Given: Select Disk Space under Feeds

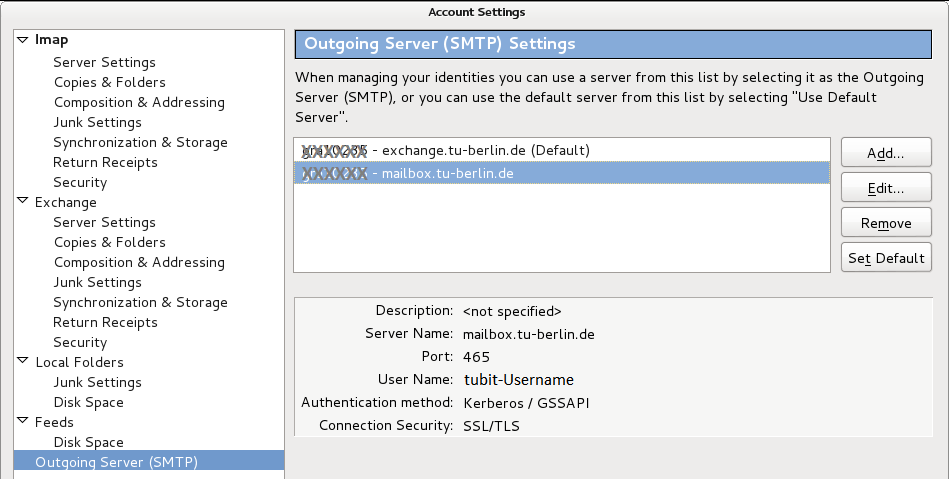Looking at the screenshot, I should (x=88, y=442).
